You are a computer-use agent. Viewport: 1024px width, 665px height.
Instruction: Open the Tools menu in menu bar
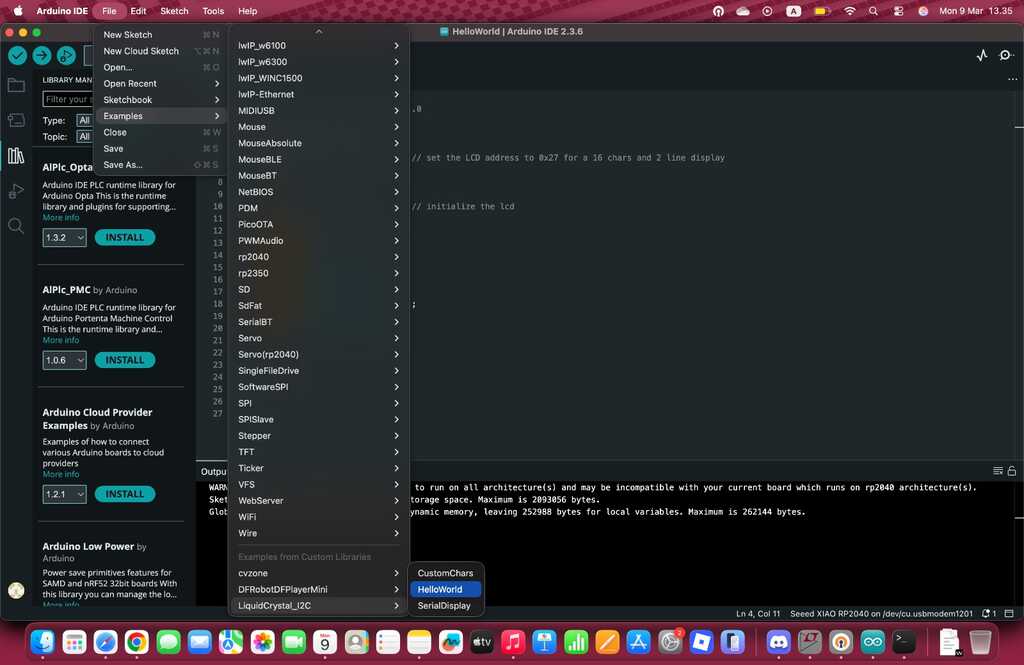213,11
